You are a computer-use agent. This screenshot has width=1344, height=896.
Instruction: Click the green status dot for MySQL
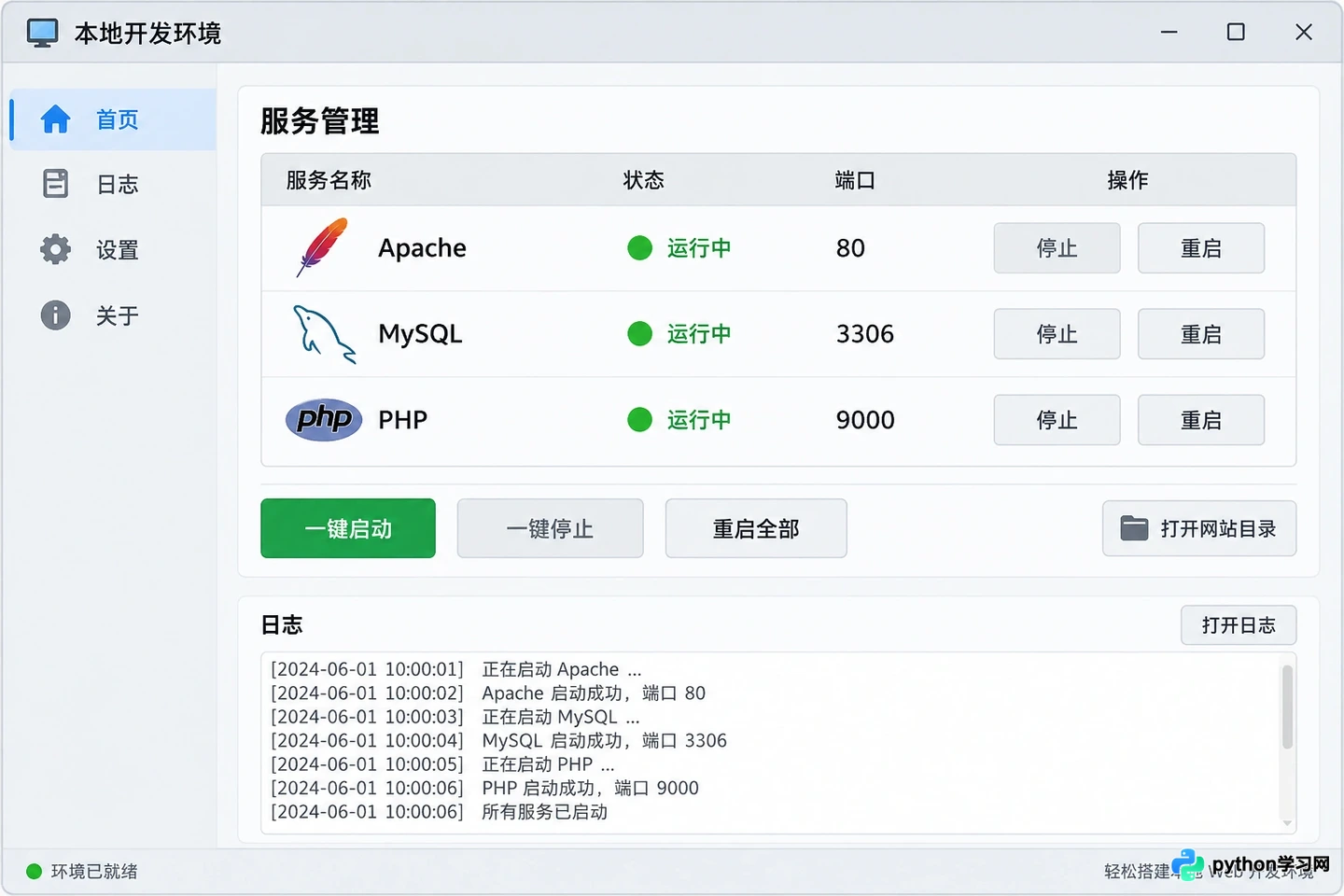[639, 333]
